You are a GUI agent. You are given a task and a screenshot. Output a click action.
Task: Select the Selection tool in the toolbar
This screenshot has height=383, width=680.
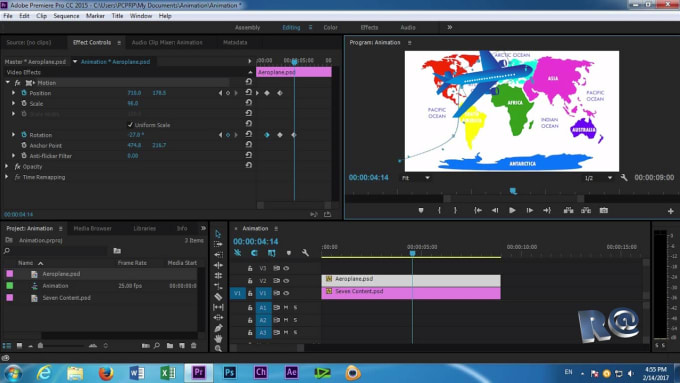[218, 234]
